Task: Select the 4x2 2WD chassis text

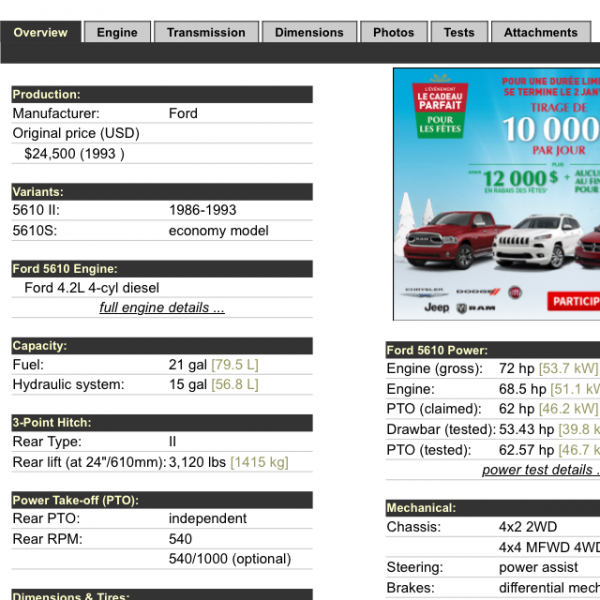Action: [x=528, y=527]
